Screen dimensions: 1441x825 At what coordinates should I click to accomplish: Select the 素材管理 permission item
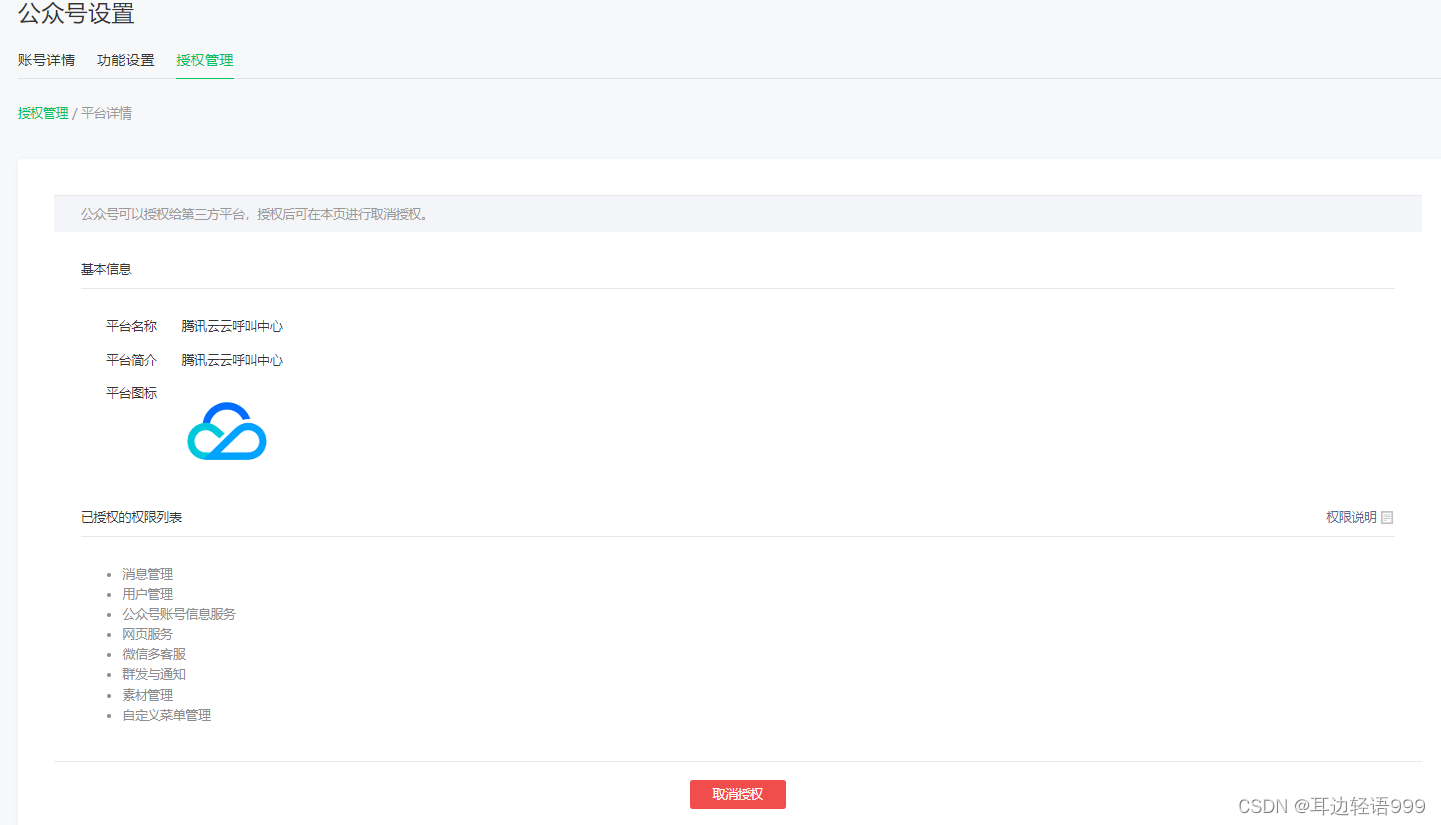click(x=148, y=695)
